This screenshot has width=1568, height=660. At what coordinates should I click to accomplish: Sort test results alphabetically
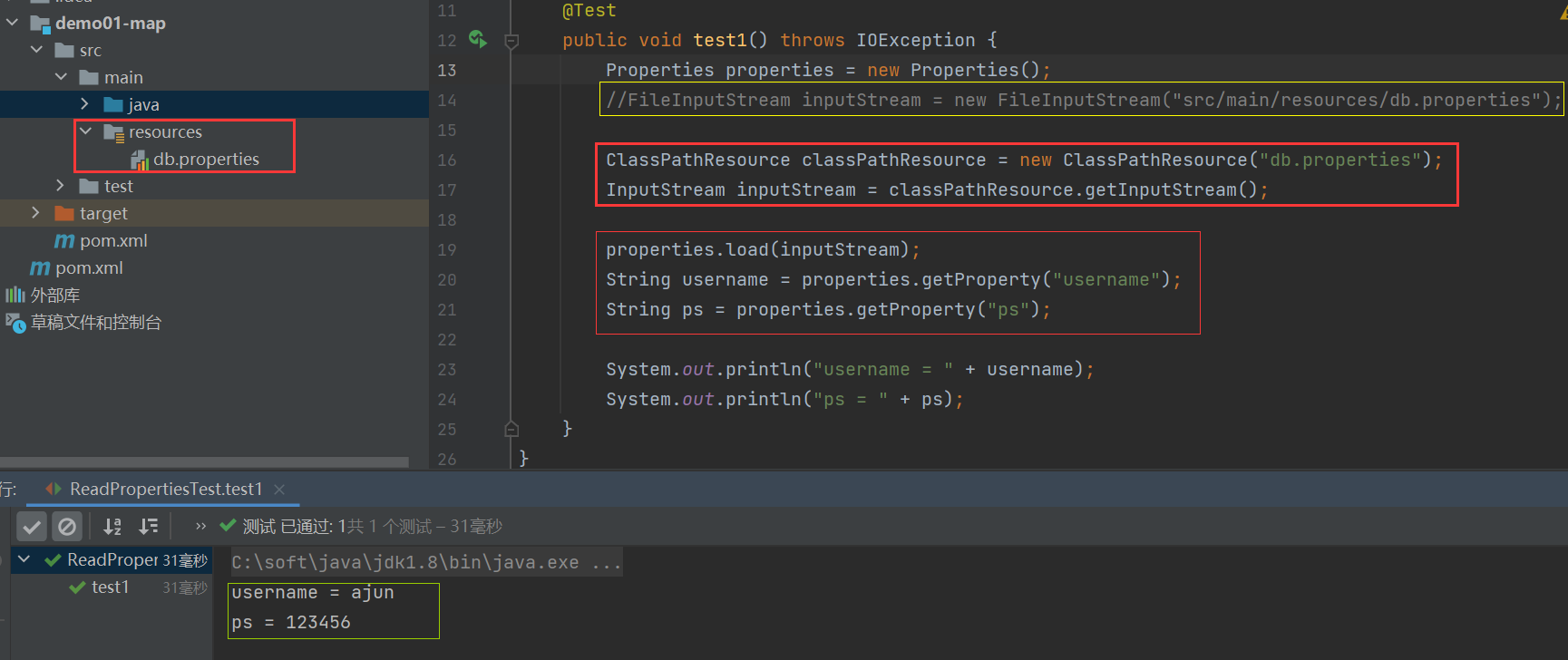pos(112,526)
